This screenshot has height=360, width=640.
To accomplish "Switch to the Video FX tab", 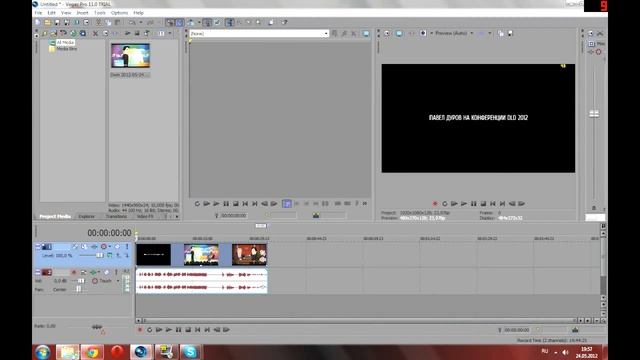I will (x=145, y=216).
